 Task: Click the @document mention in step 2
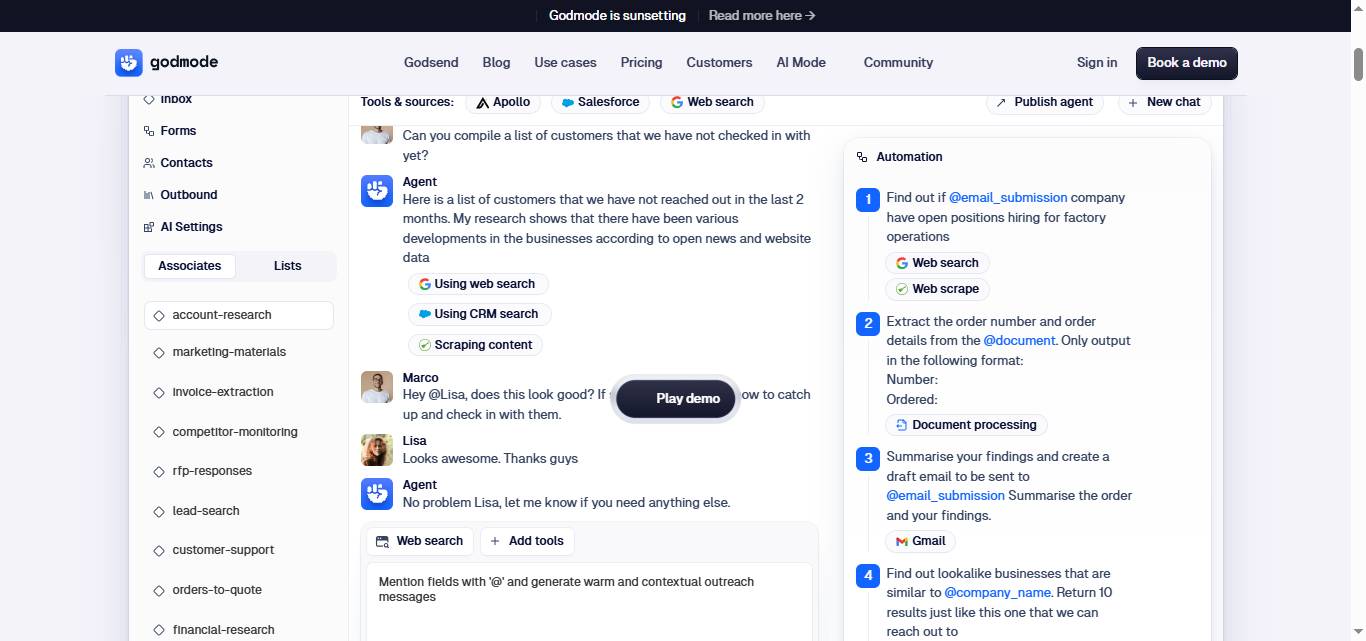[x=1019, y=341]
